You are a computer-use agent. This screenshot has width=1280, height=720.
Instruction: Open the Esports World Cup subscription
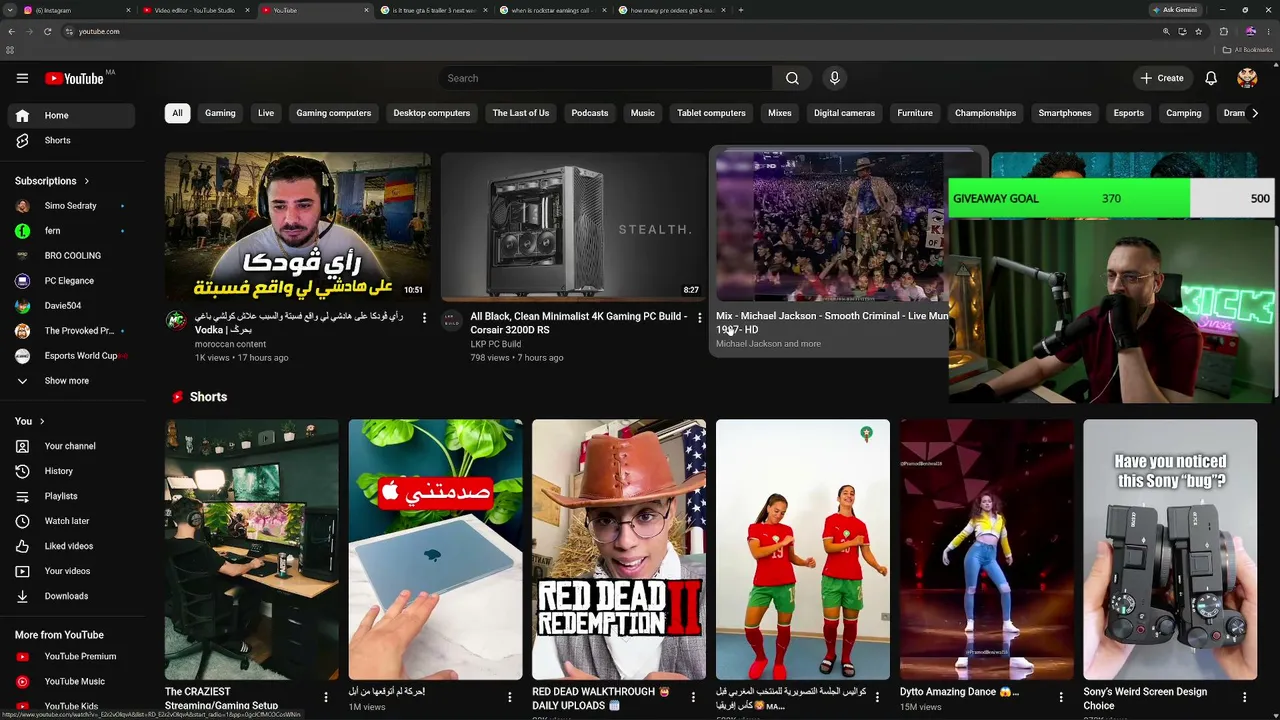pos(70,356)
